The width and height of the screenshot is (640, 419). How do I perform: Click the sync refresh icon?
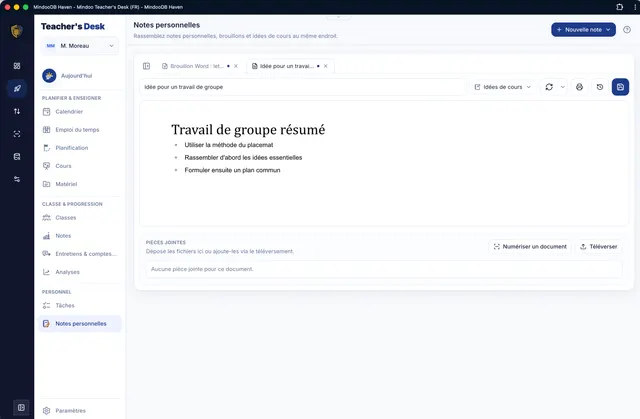tap(549, 87)
